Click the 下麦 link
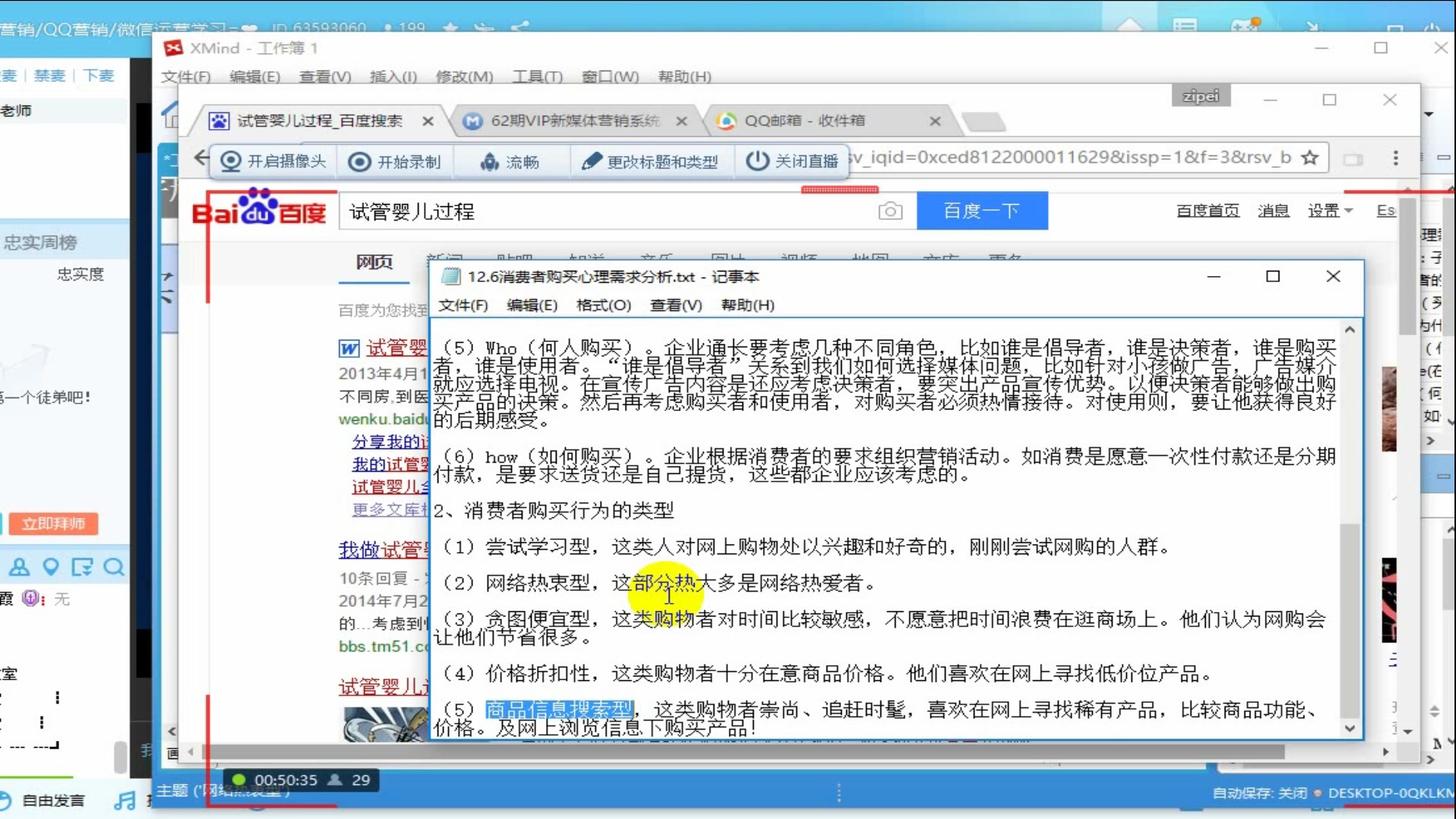This screenshot has height=819, width=1456. 99,76
